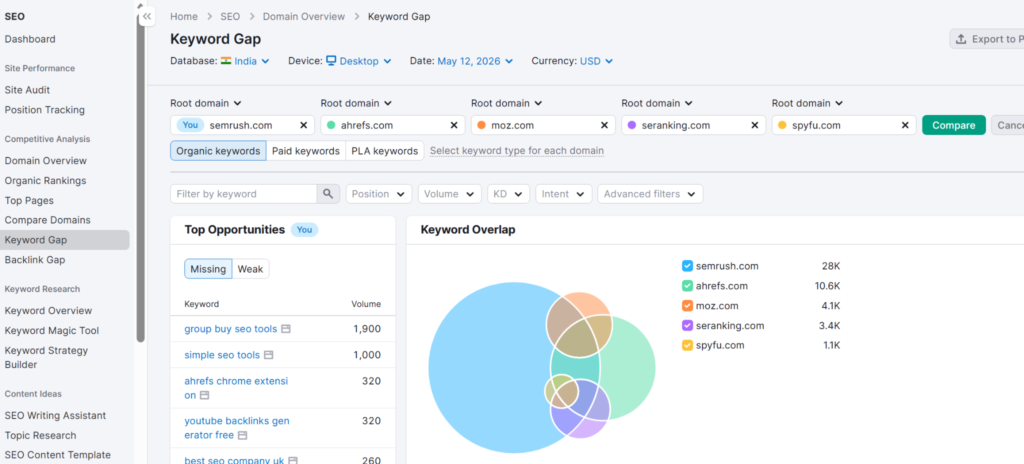Go to Domain Overview in the breadcrumb
The height and width of the screenshot is (464, 1024).
click(x=304, y=16)
